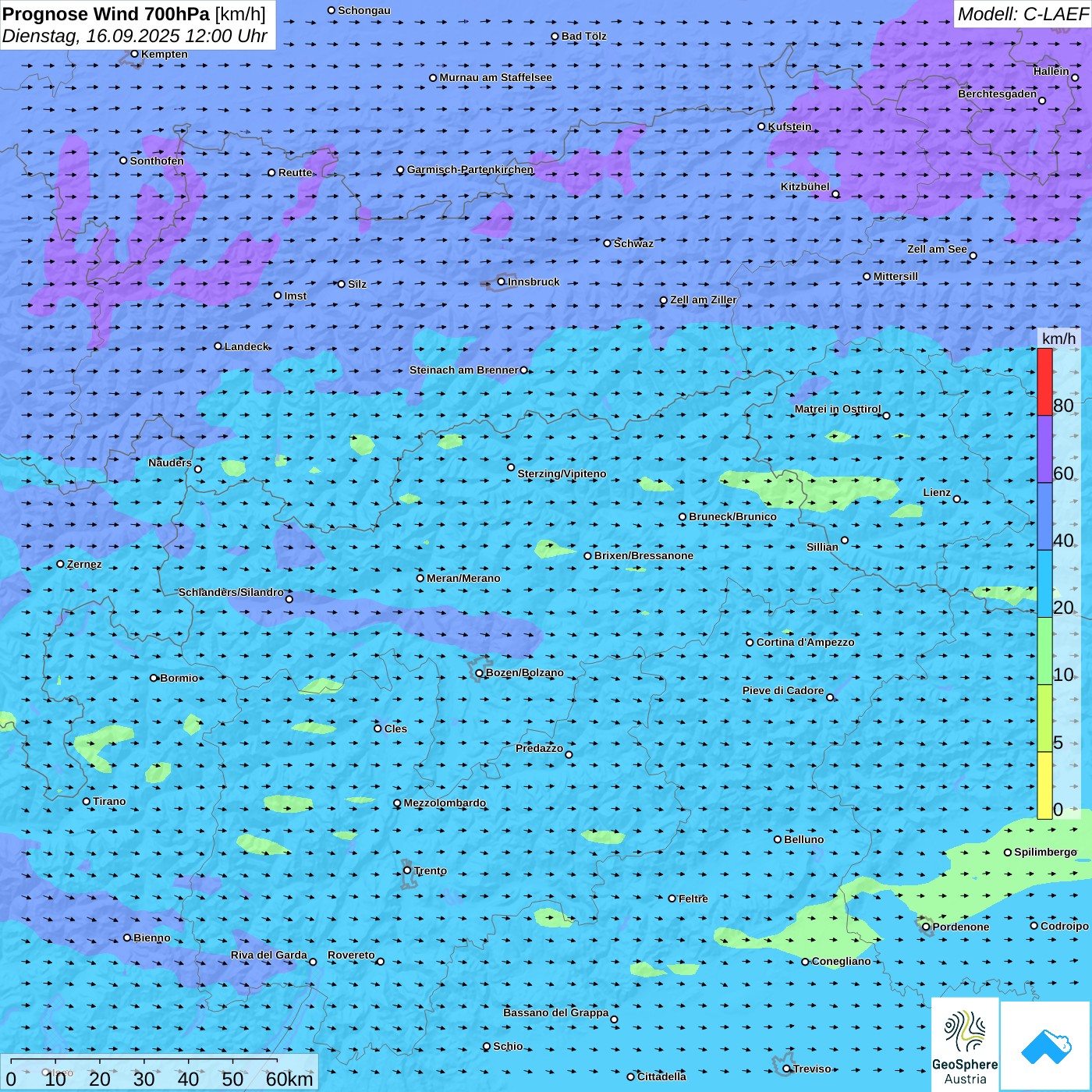Click the 'Schwaz' town label
The width and height of the screenshot is (1092, 1092).
pos(633,243)
